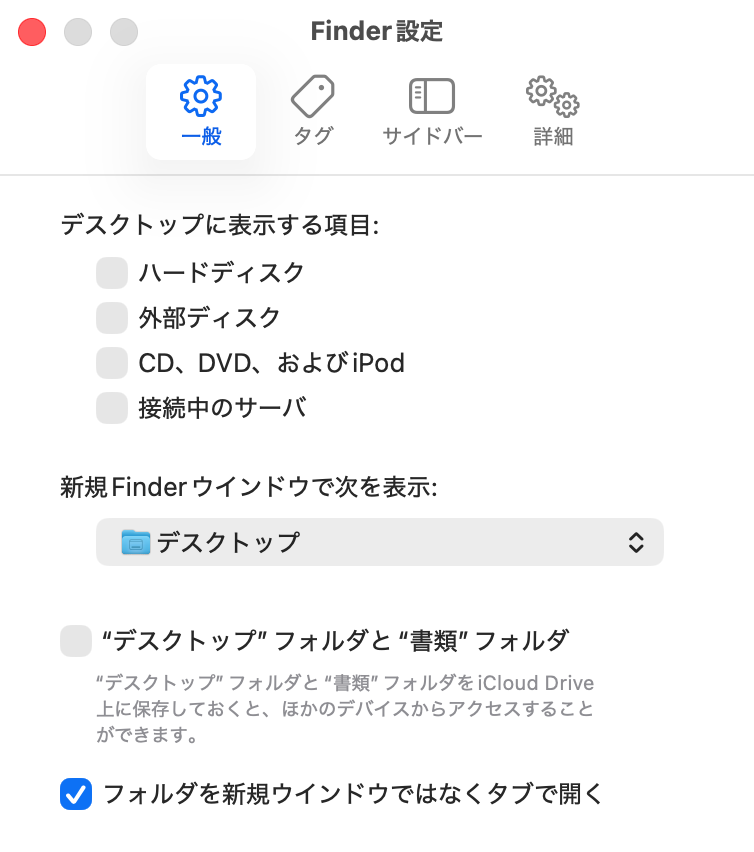Switch to the タグ tab label
The image size is (754, 852).
point(313,137)
